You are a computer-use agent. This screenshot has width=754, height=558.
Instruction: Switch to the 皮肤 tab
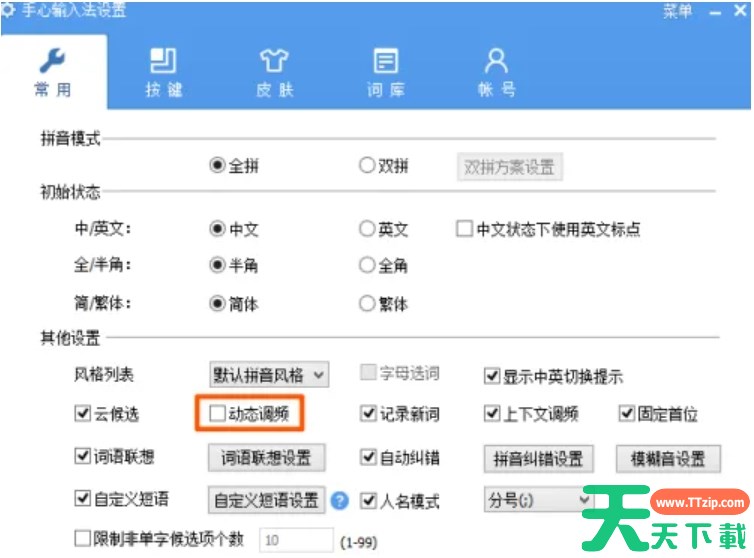(x=275, y=72)
